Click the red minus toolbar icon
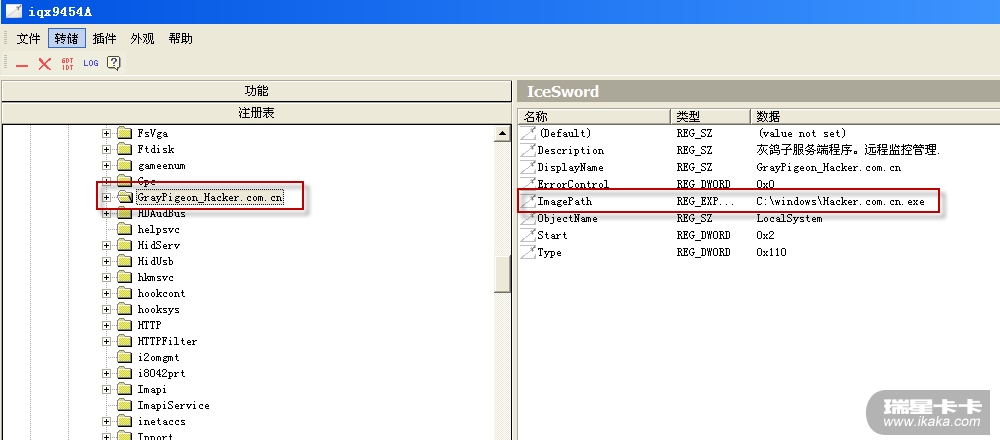 pyautogui.click(x=22, y=64)
